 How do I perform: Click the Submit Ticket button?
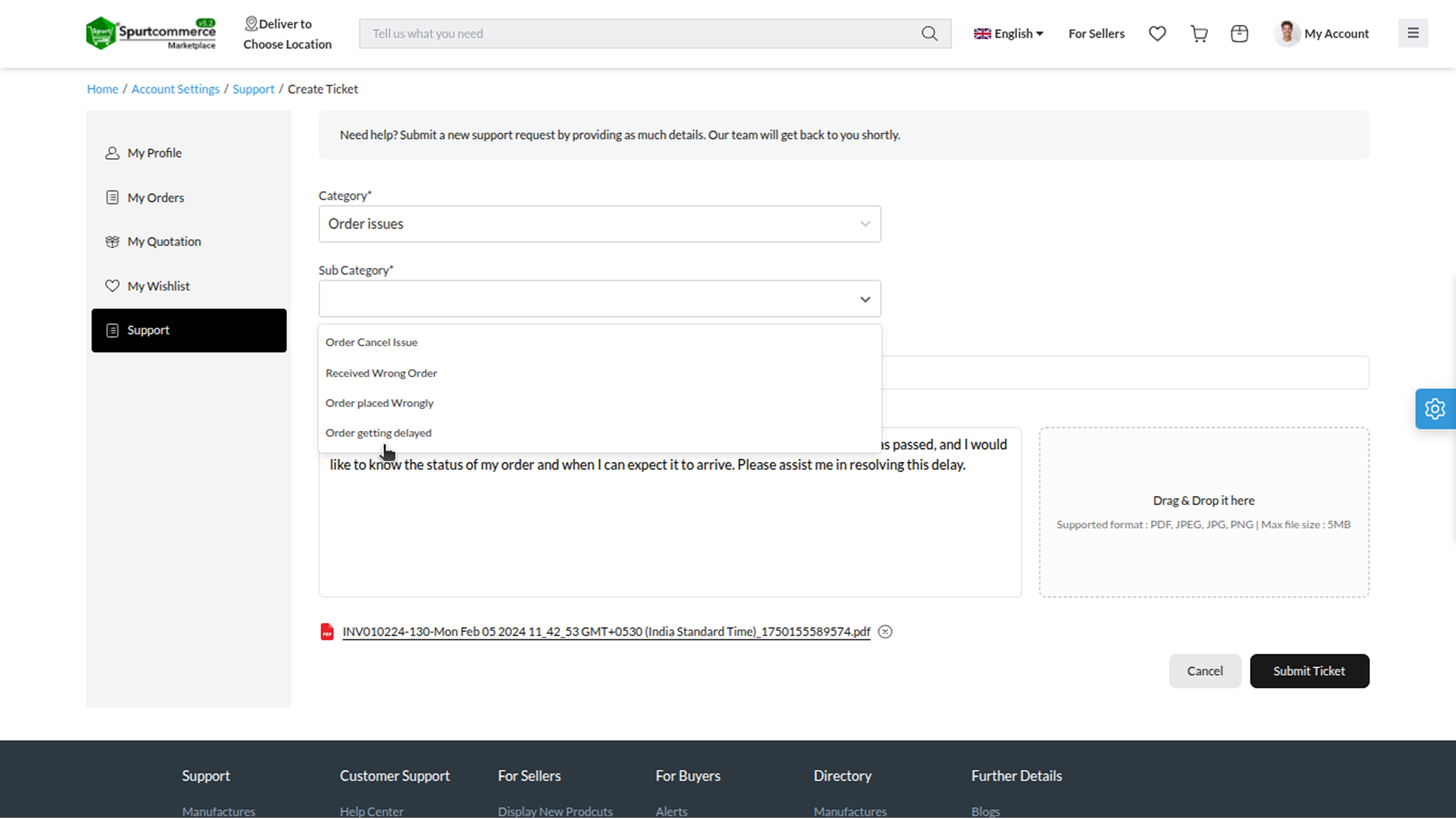coord(1309,671)
